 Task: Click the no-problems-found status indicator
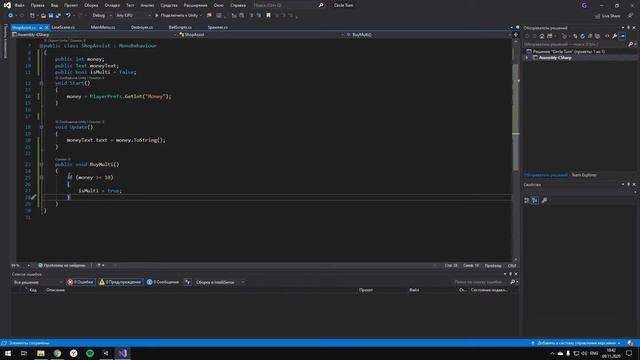point(62,265)
